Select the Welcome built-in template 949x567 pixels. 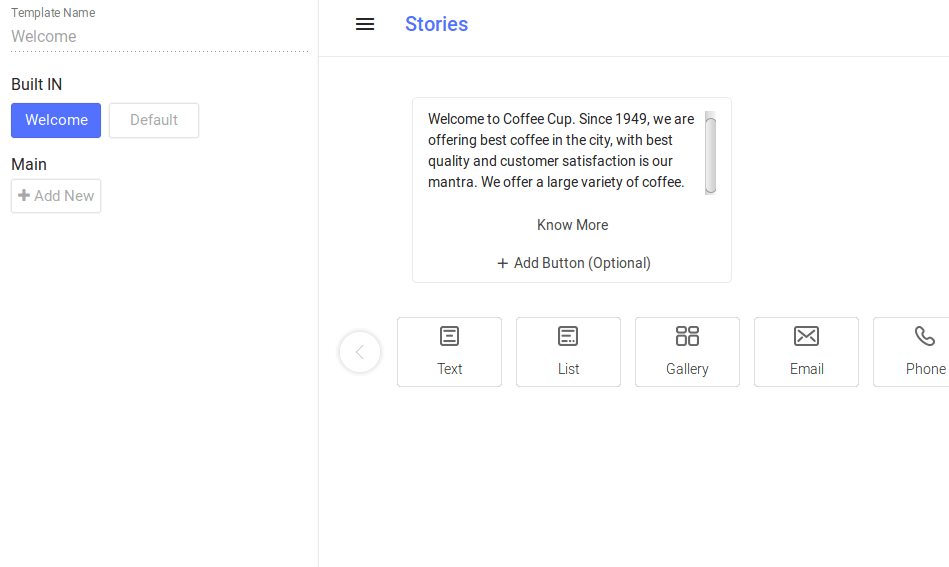point(56,120)
